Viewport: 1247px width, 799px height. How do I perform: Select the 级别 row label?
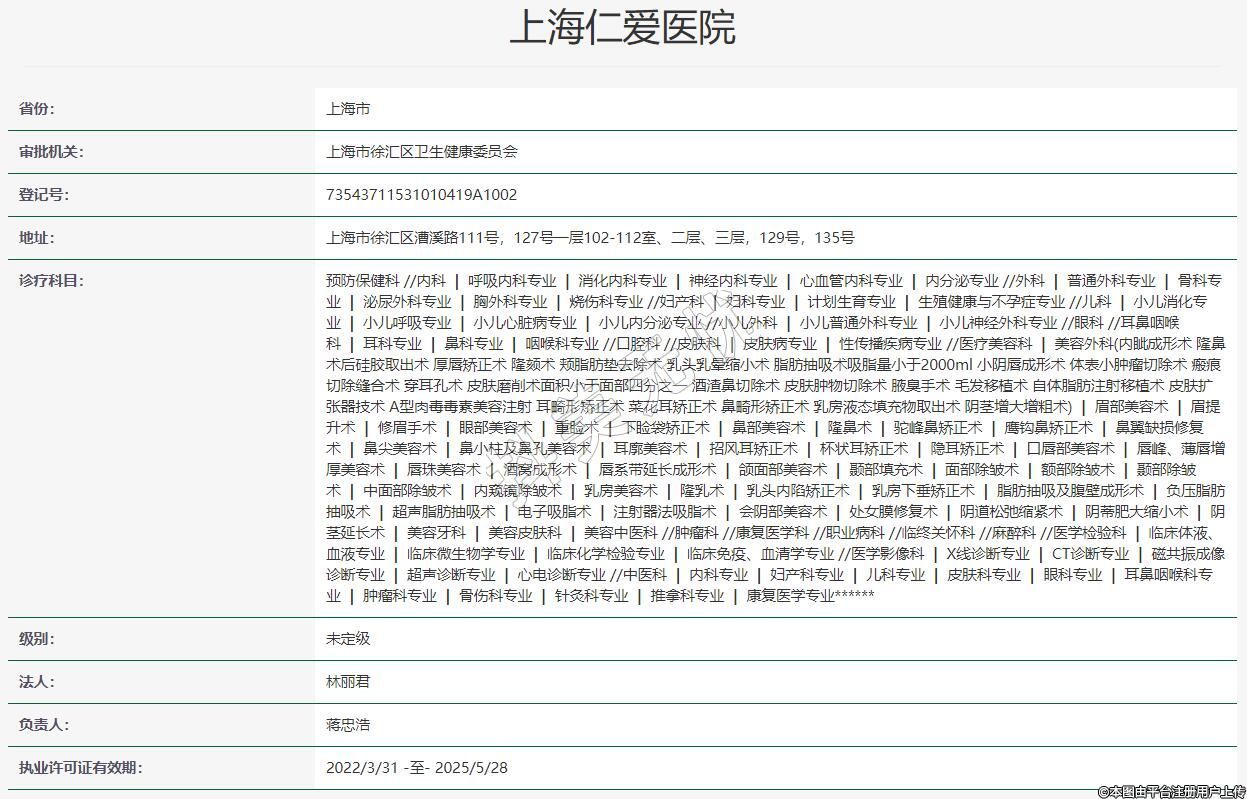[x=37, y=639]
